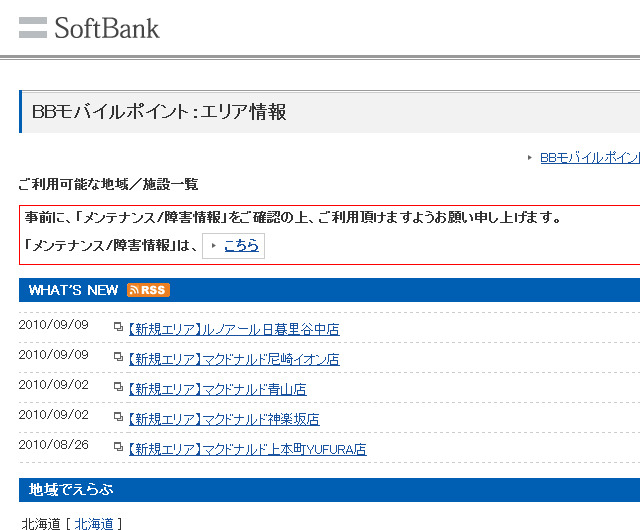Open the こちら maintenance info link
Viewport: 640px width, 530px height.
pos(241,245)
